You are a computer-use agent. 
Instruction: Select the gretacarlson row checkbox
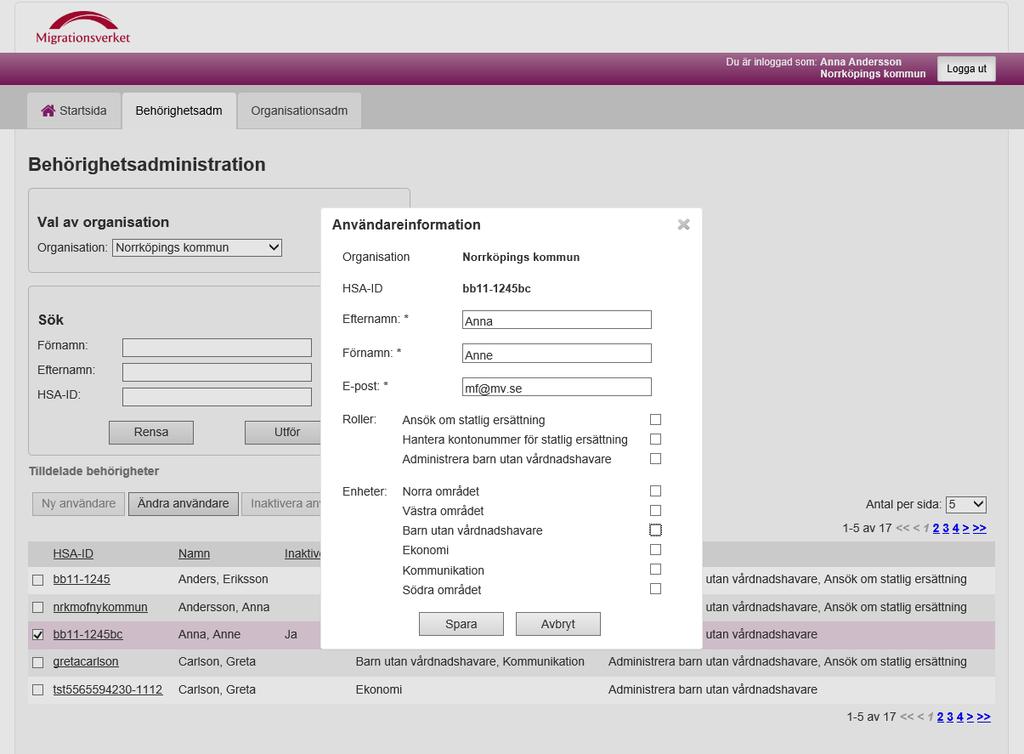(x=38, y=663)
